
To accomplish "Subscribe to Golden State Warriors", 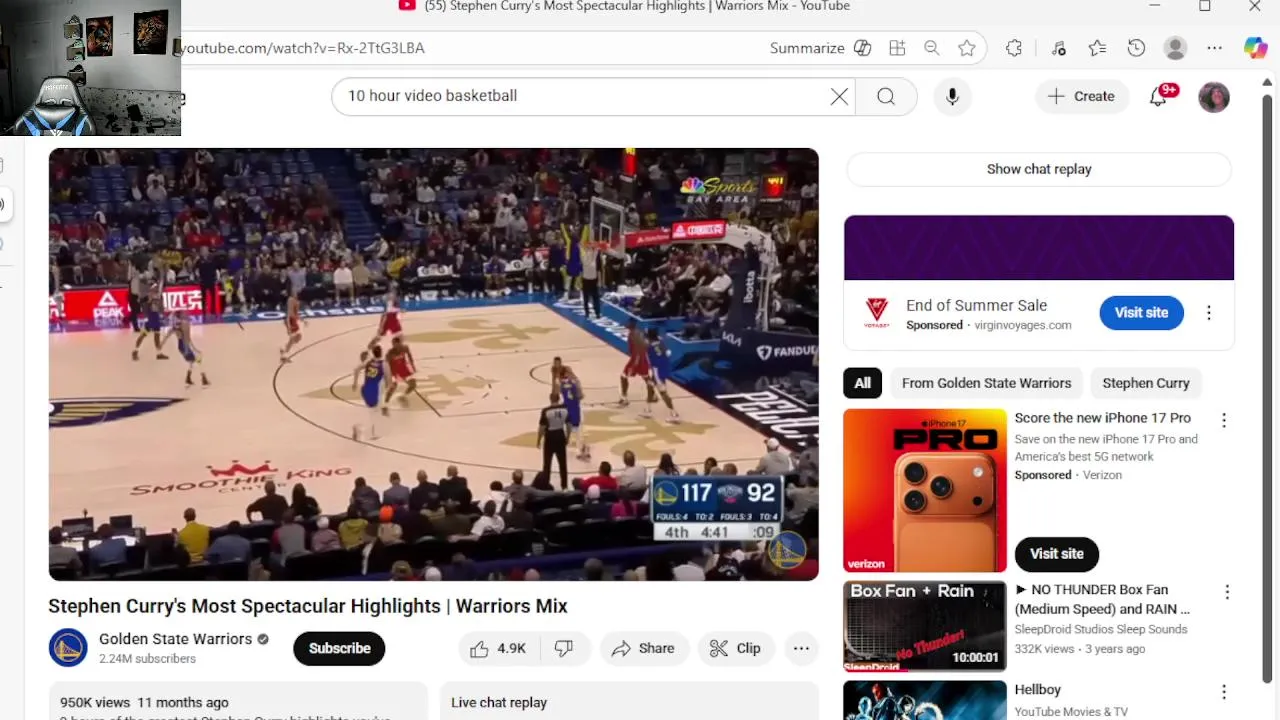I will 339,648.
